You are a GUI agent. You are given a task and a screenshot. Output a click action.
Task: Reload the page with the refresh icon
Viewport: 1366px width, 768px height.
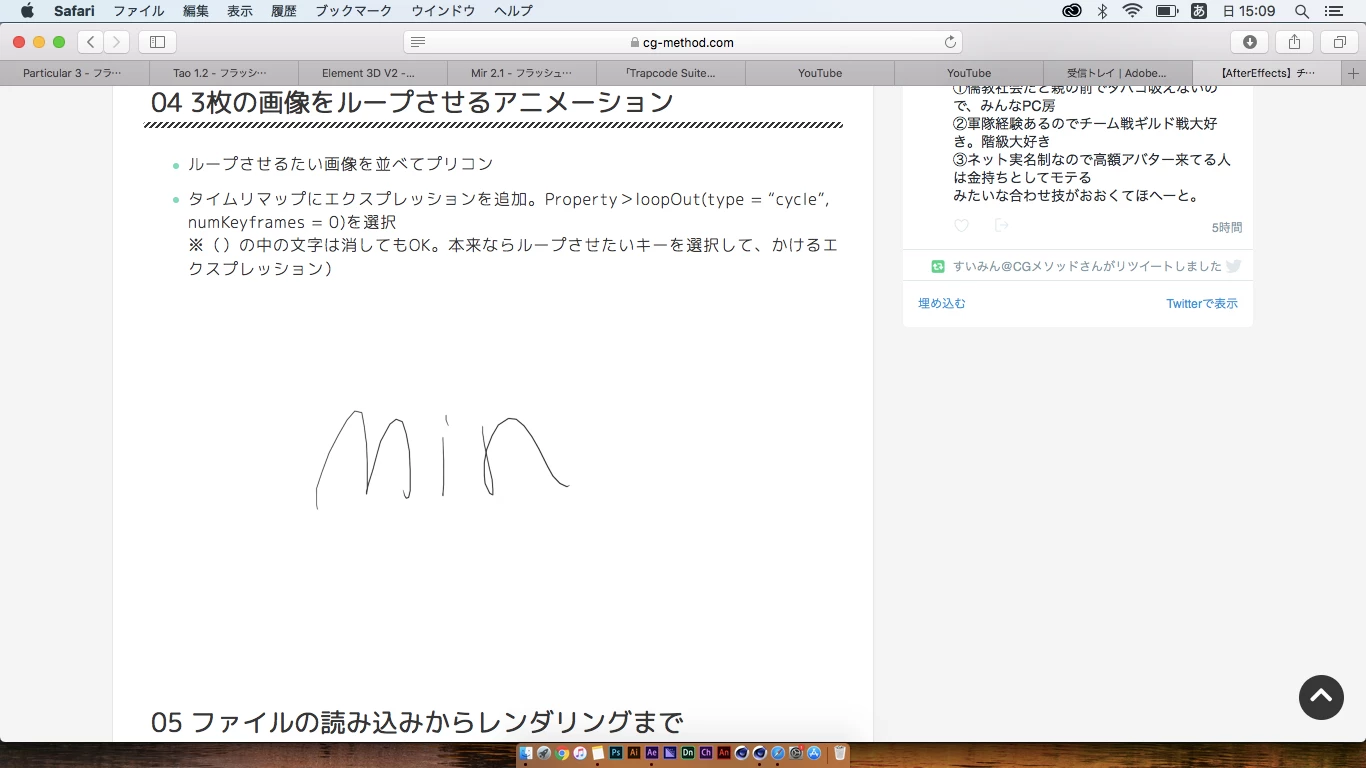pos(950,42)
